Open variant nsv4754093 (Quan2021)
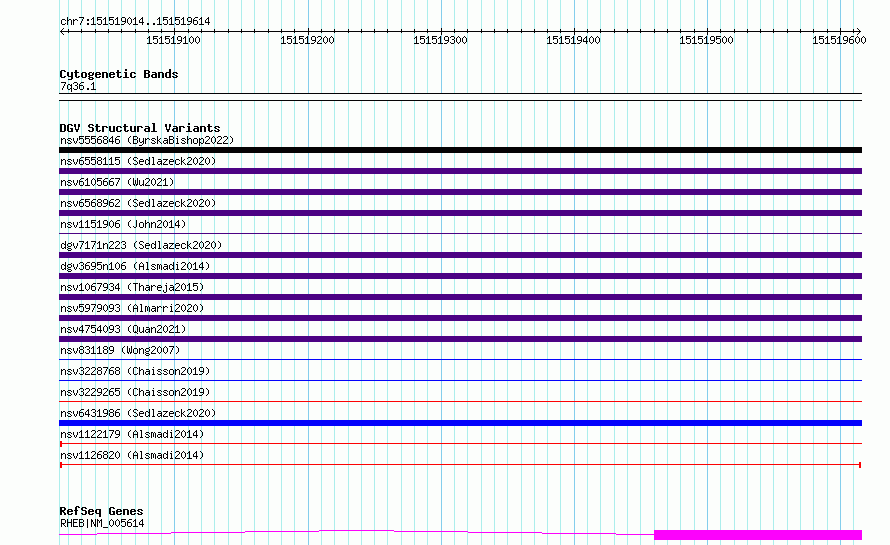 pos(123,329)
